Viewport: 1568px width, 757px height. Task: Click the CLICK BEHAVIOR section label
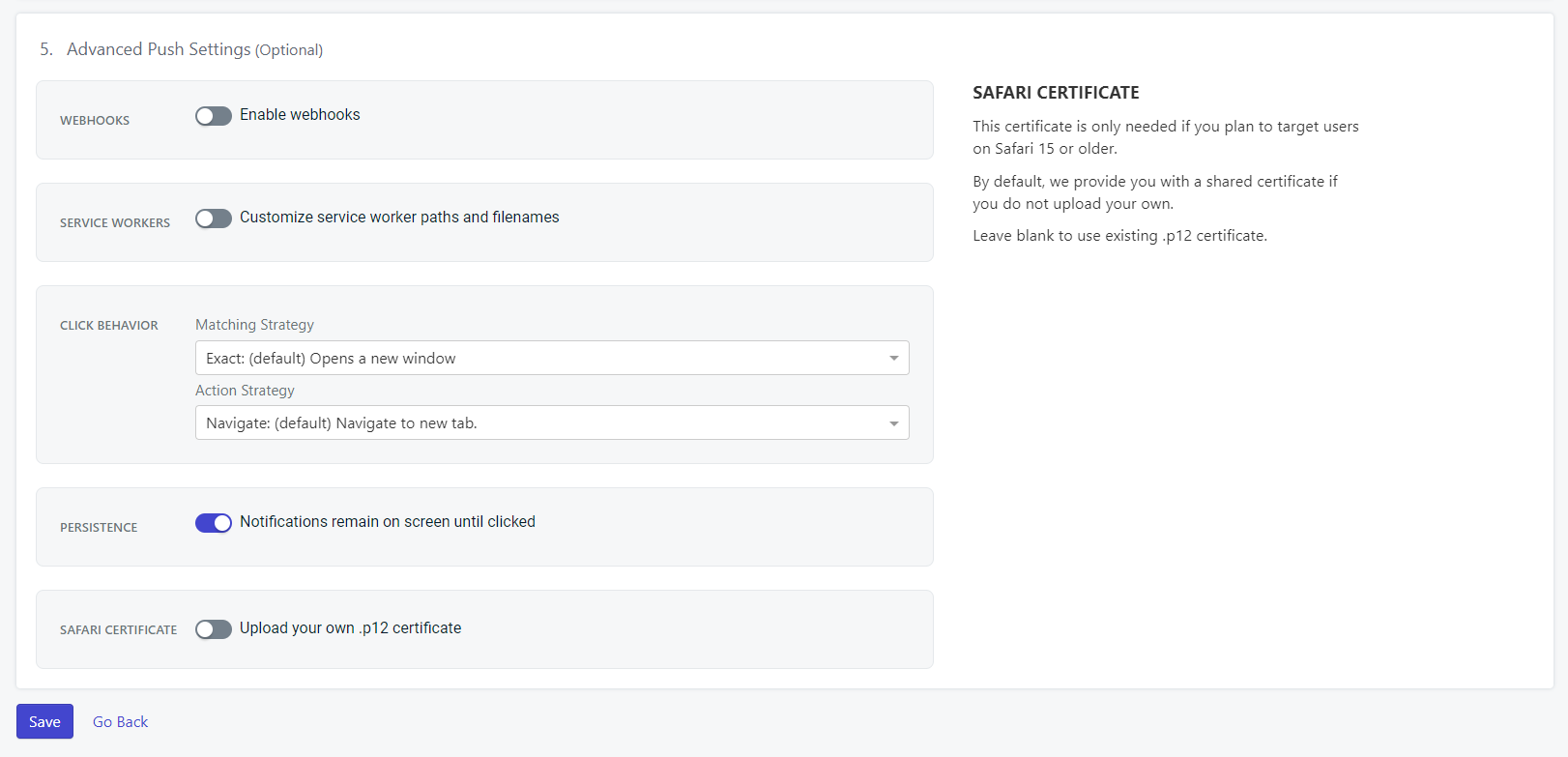[x=109, y=326]
